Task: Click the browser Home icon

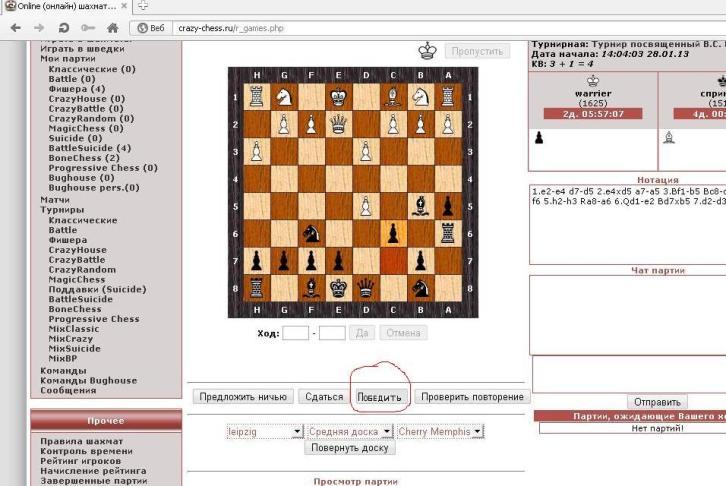Action: [x=112, y=28]
